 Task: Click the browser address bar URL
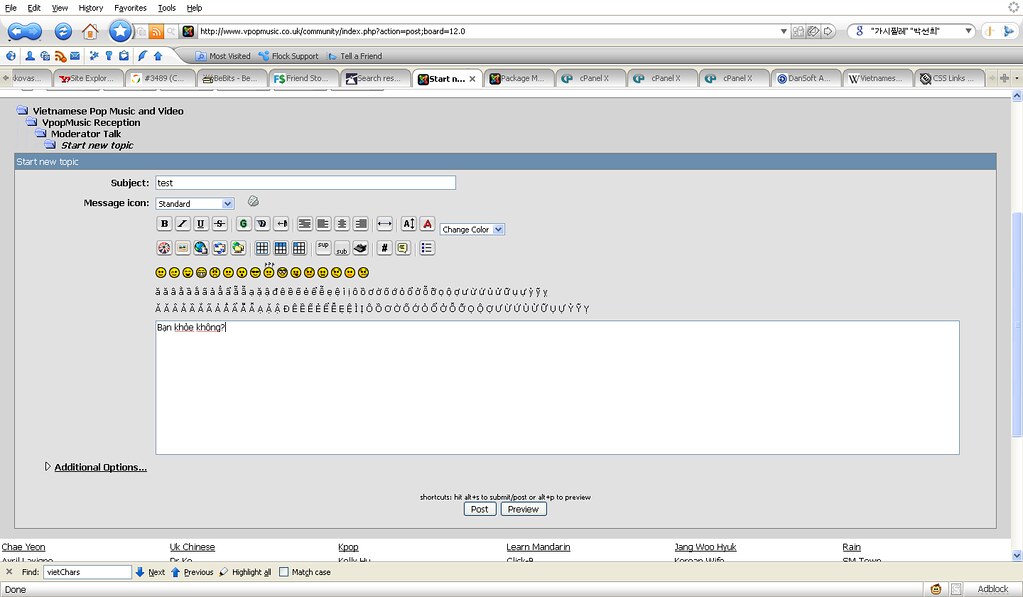point(489,31)
